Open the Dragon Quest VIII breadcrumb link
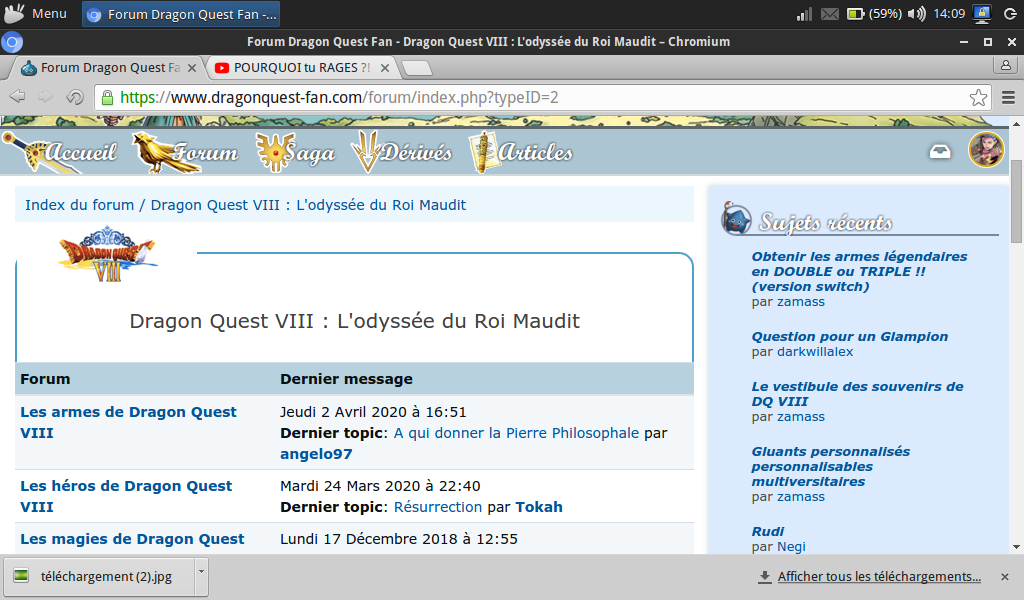 coord(308,205)
